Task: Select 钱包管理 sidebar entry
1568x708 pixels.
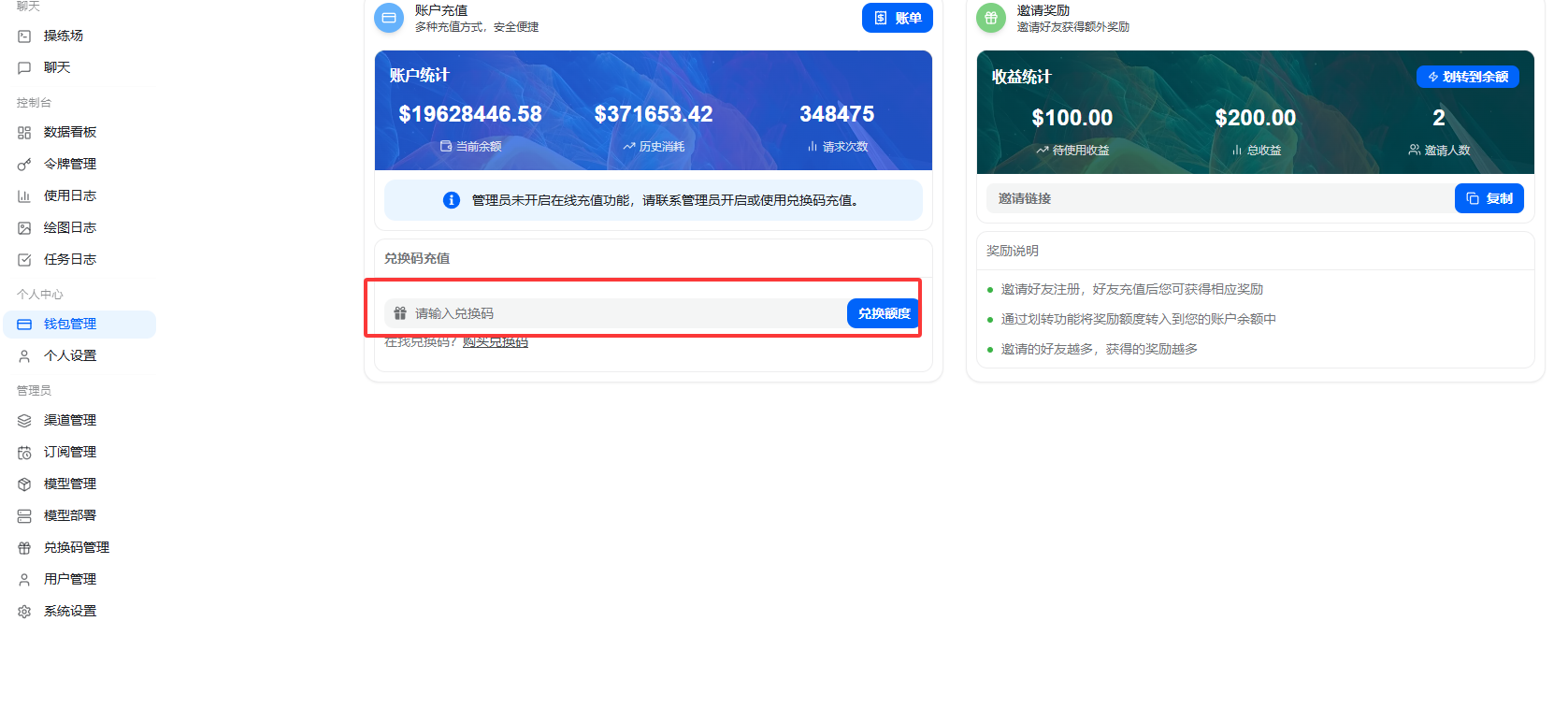Action: click(x=79, y=325)
